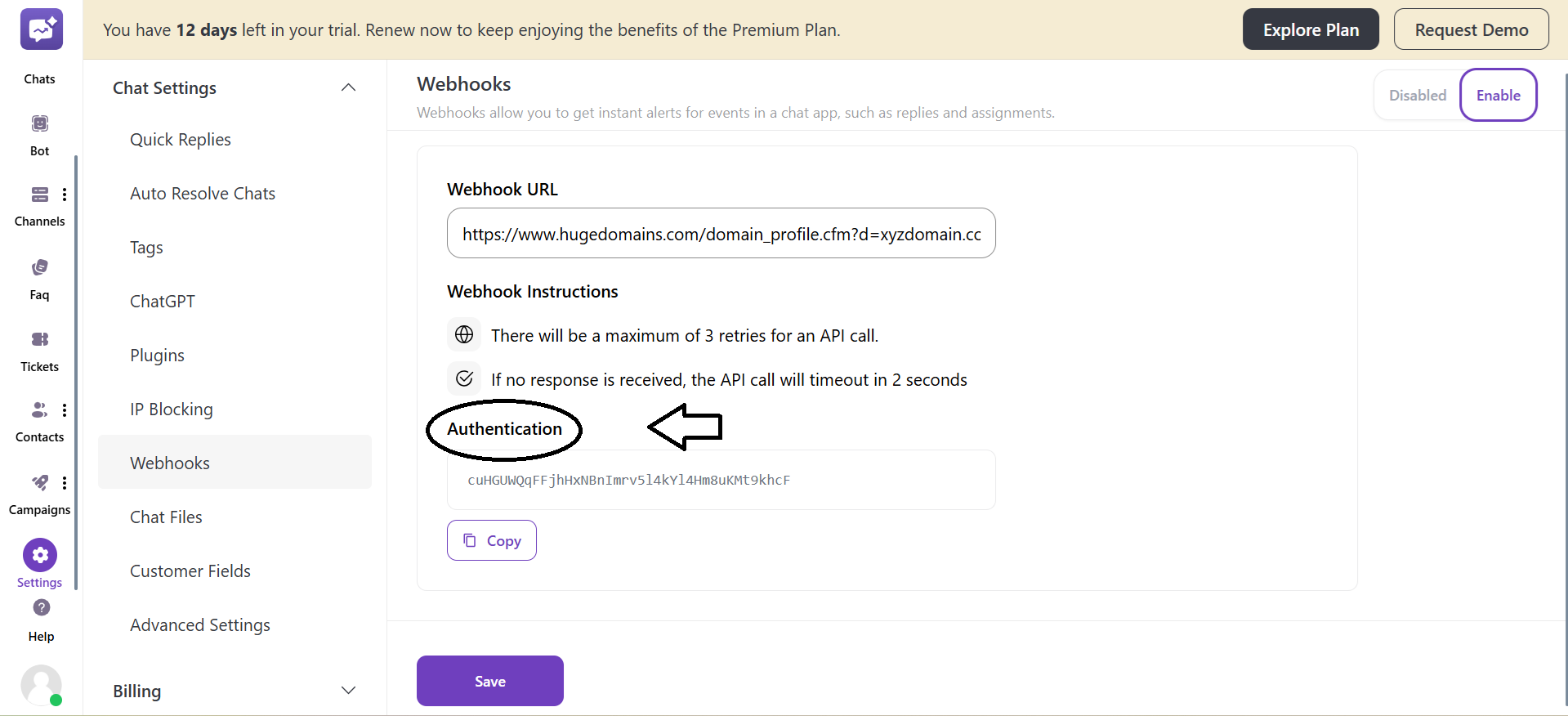Select the Bot icon in sidebar
The width and height of the screenshot is (1568, 716).
pyautogui.click(x=38, y=123)
